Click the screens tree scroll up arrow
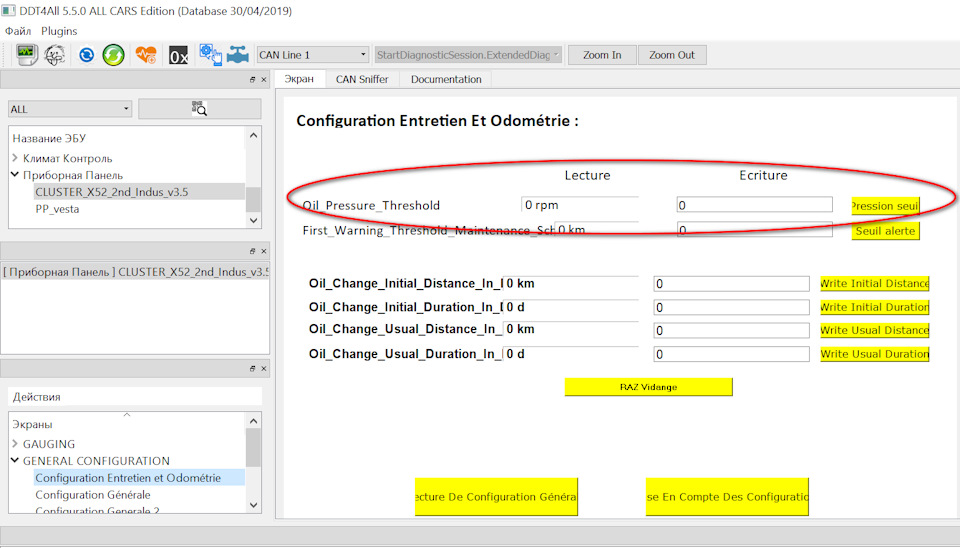 [253, 421]
